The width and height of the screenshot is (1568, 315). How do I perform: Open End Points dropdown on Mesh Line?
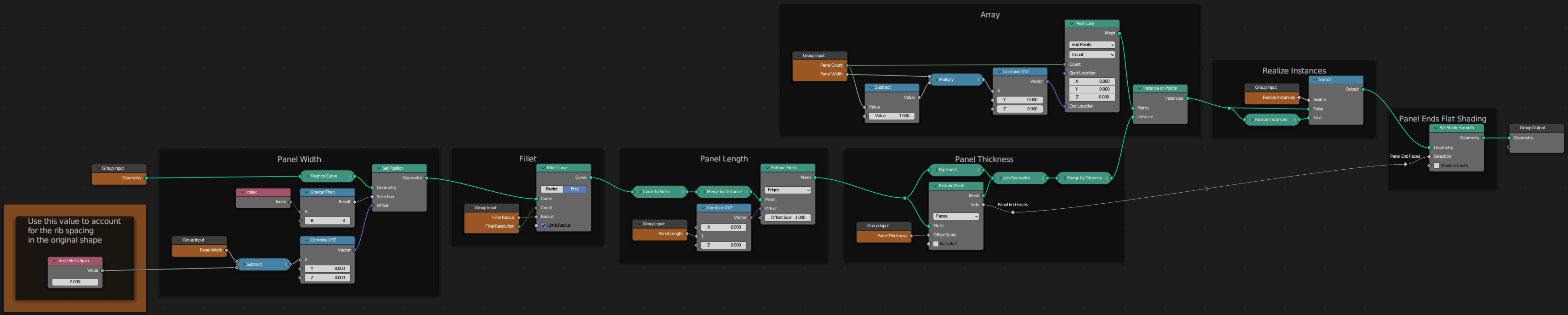1092,45
